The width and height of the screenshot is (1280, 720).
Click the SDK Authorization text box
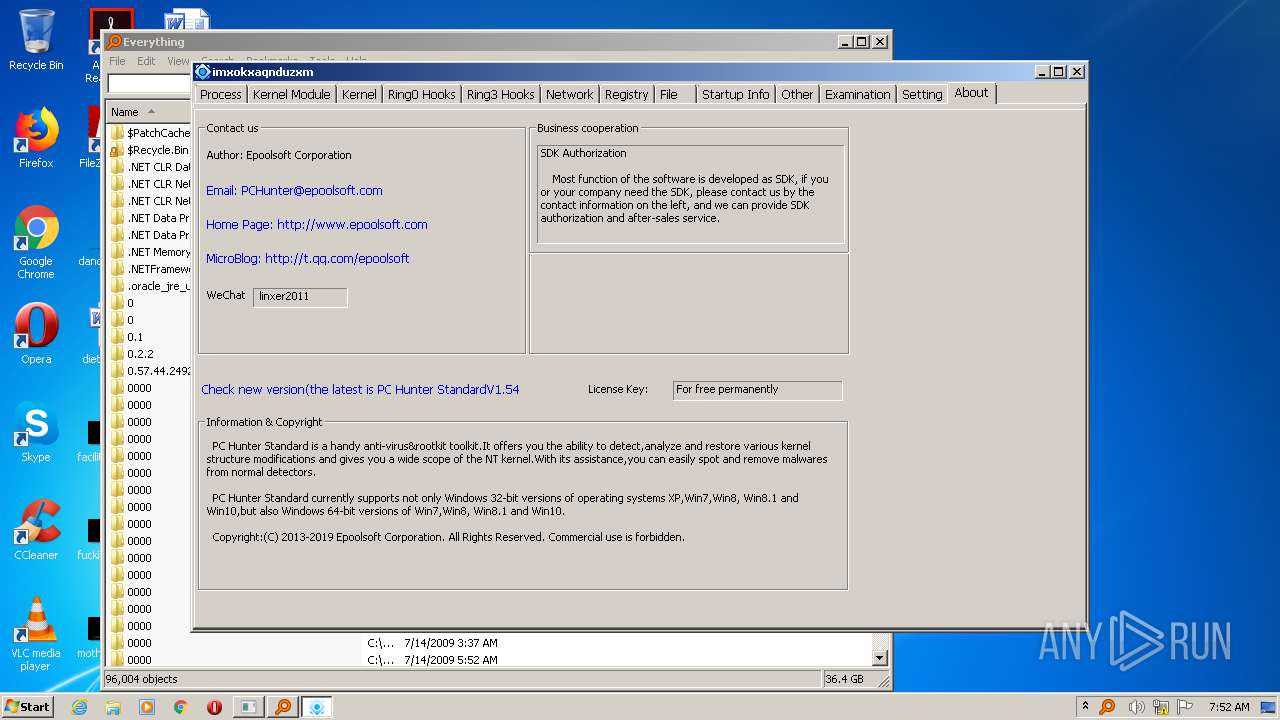pos(690,194)
